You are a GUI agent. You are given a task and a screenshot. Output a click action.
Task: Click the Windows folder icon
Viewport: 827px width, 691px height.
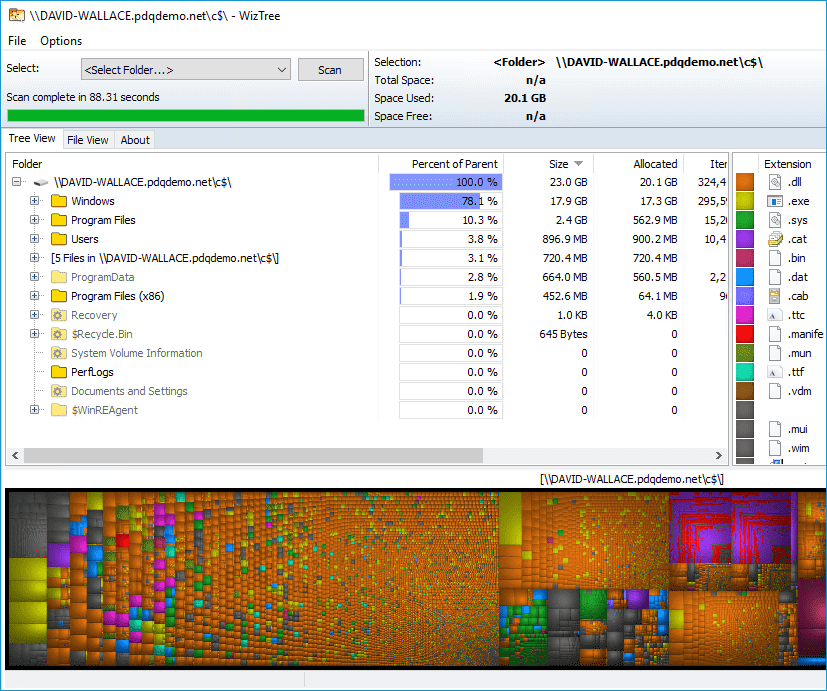click(x=58, y=201)
